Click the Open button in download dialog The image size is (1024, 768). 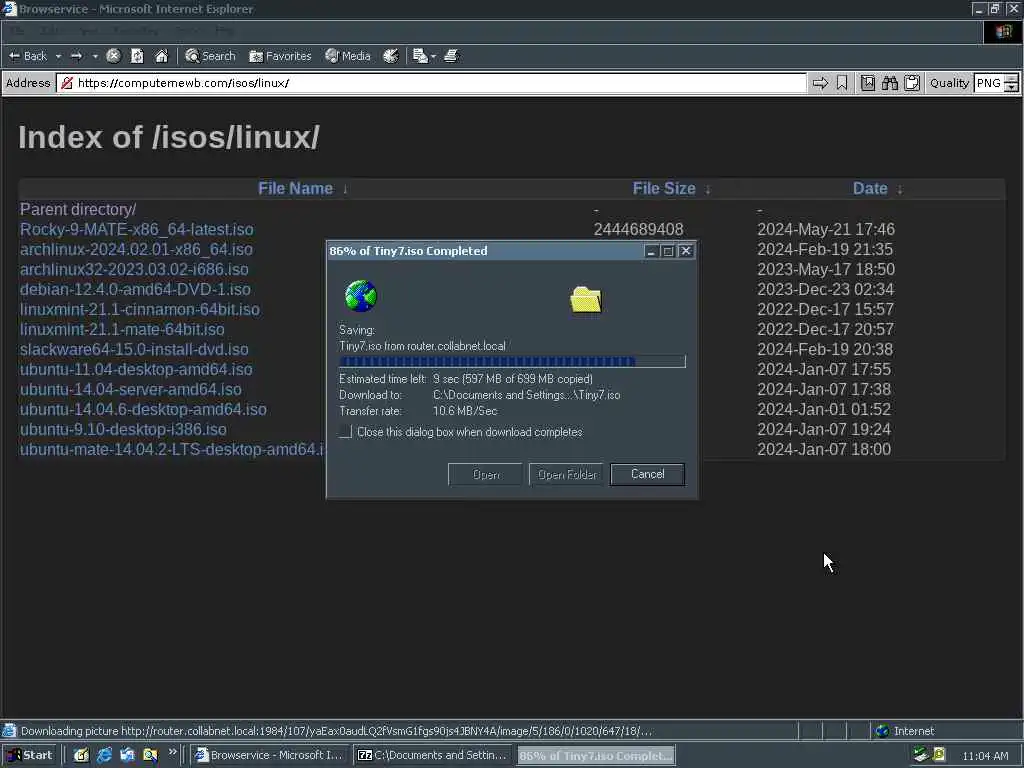[485, 474]
